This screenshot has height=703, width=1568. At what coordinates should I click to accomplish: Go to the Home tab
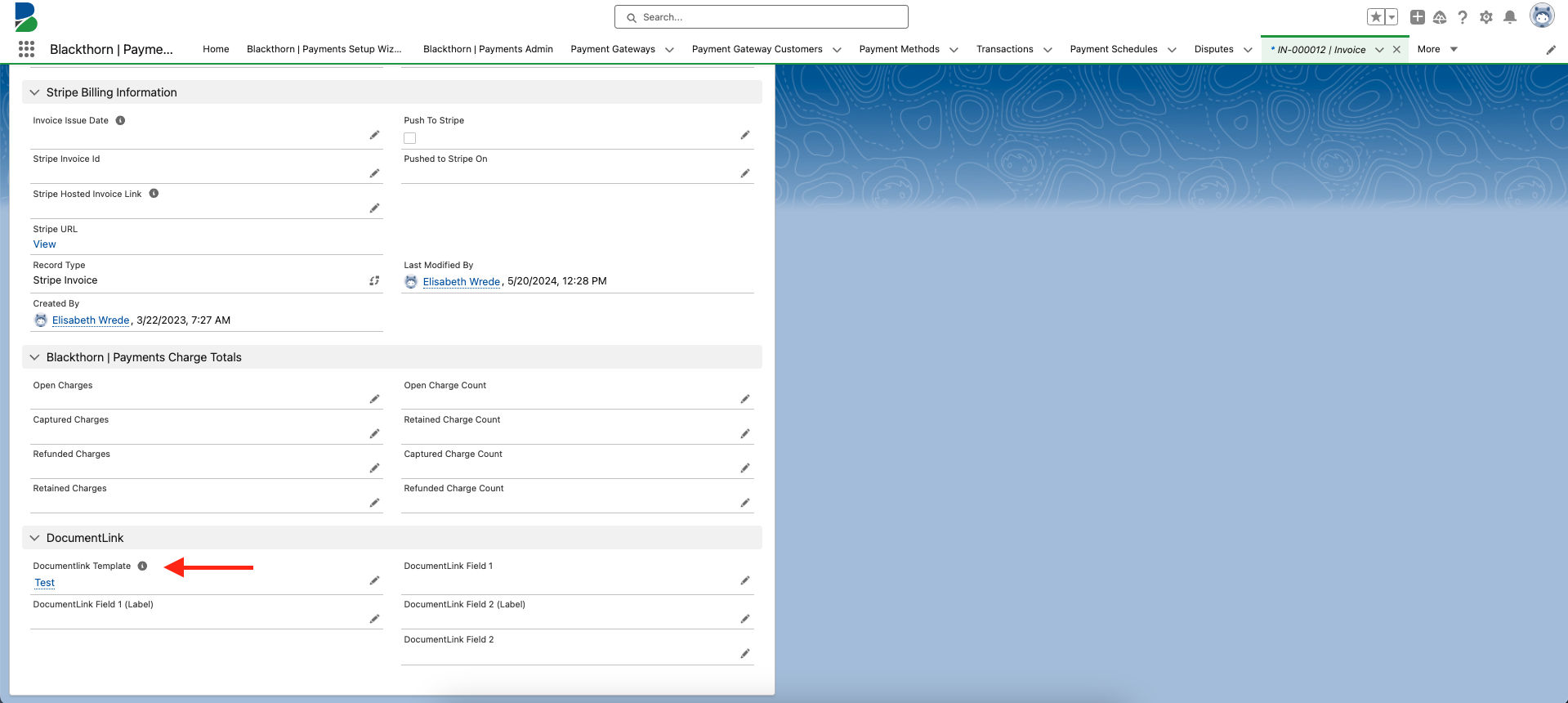click(x=216, y=49)
